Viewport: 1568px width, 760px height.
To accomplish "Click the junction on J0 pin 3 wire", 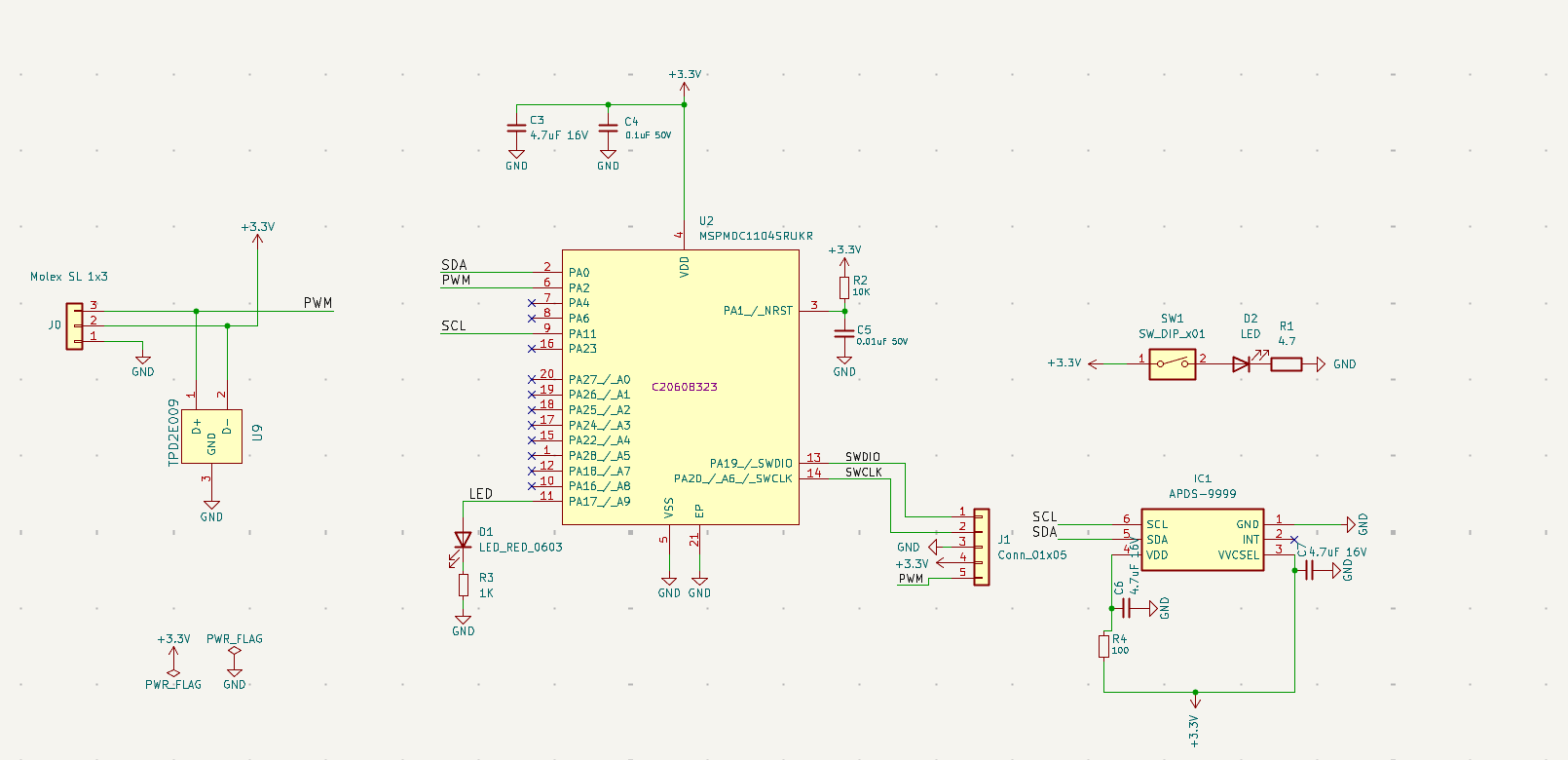I will 196,311.
